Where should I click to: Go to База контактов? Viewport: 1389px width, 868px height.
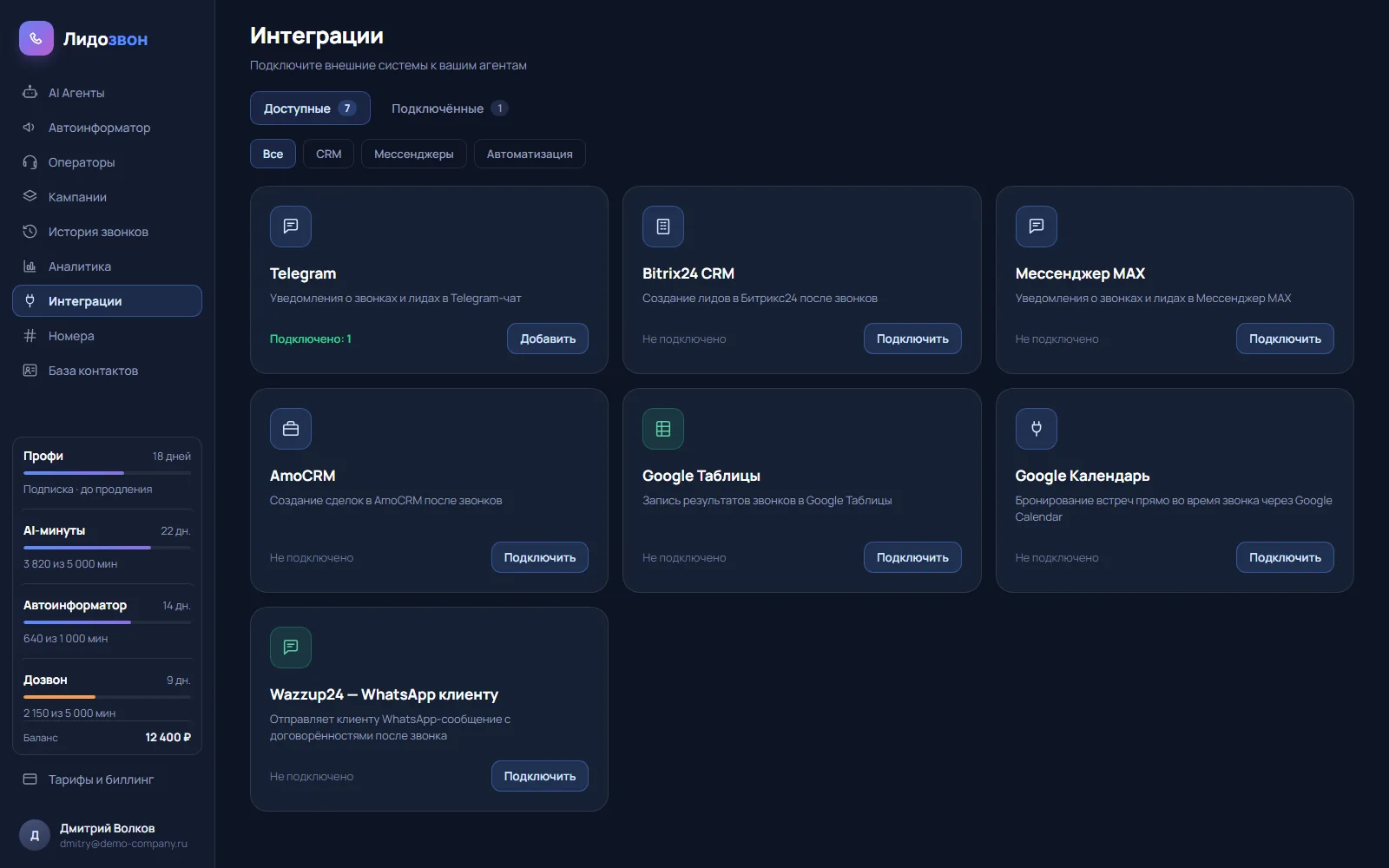tap(107, 370)
